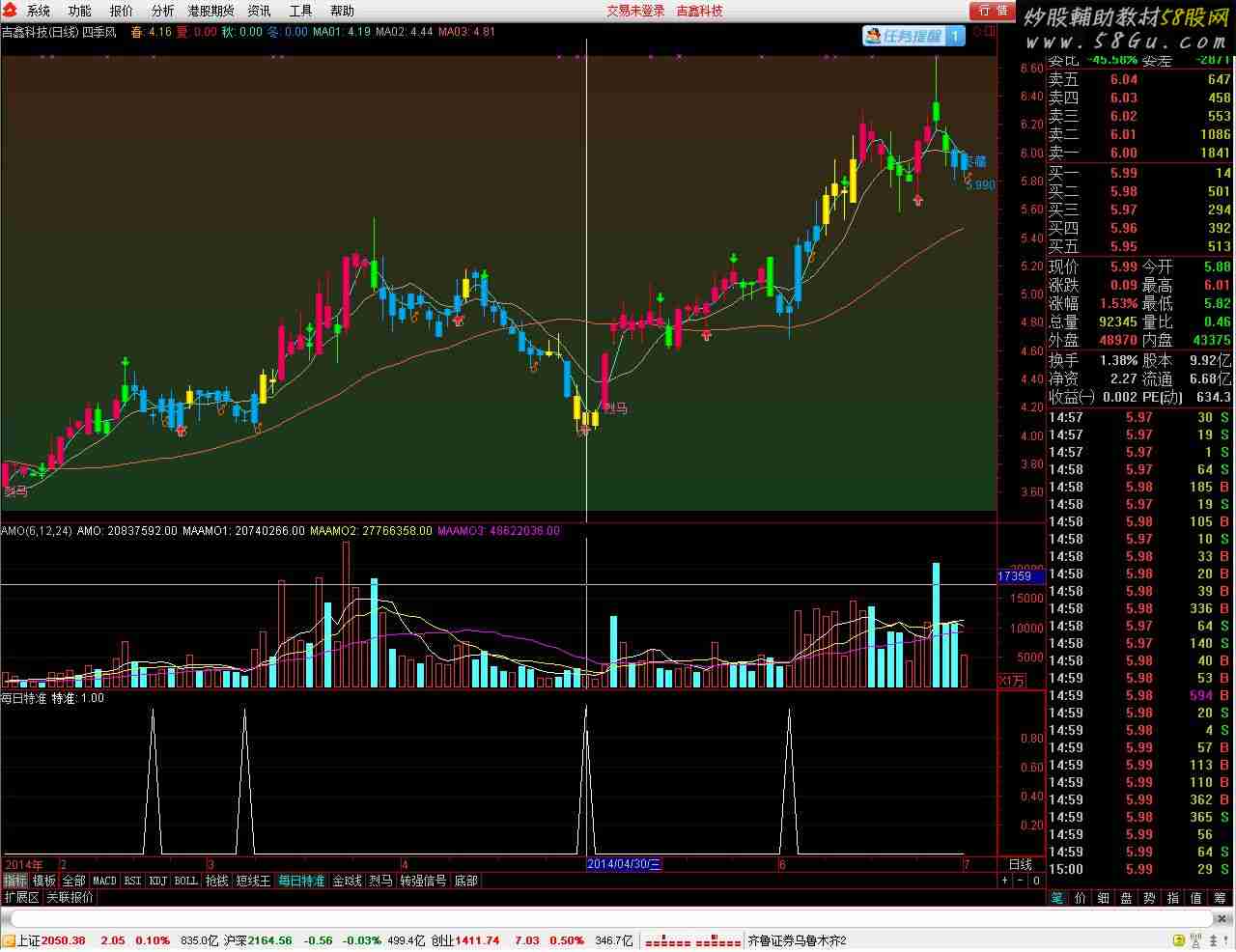Expand the 扩展区 panel
1236x952 pixels.
tap(21, 897)
